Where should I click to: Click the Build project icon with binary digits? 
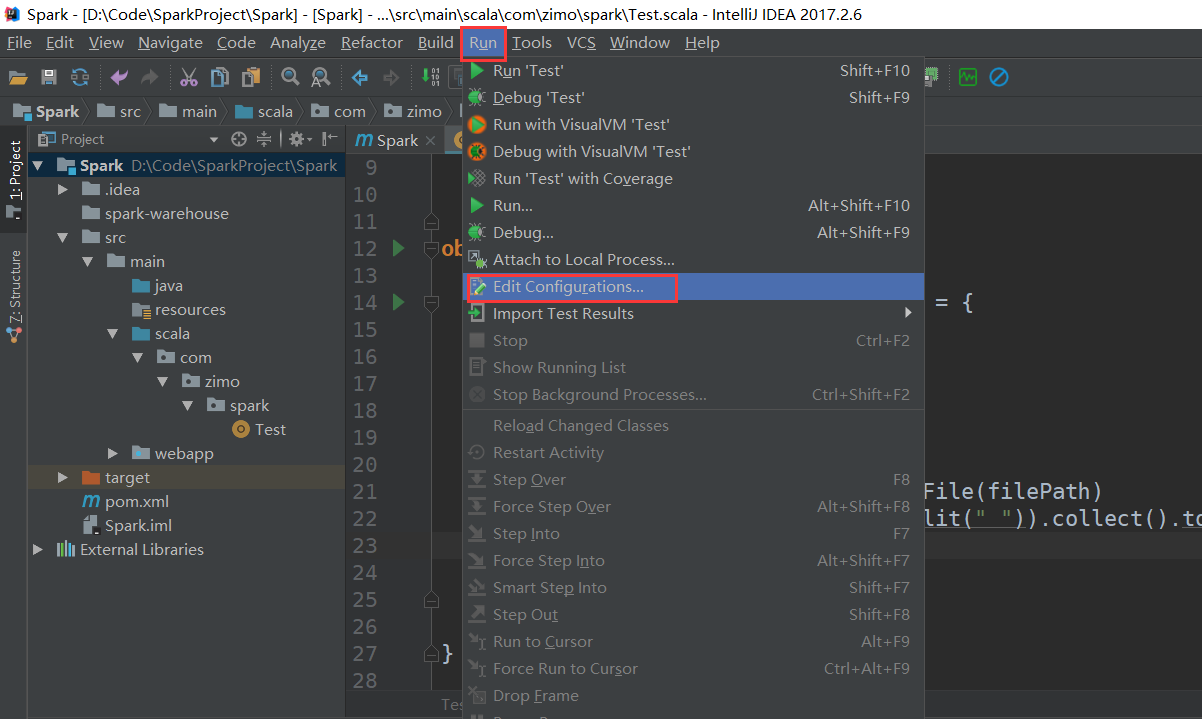431,77
